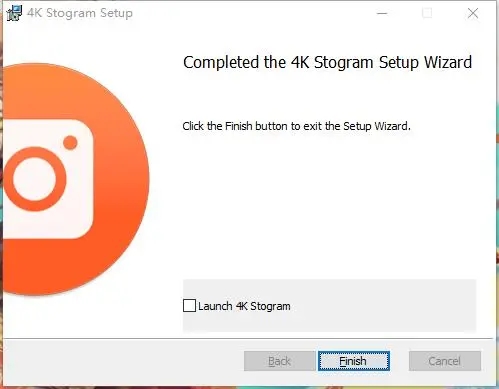The height and width of the screenshot is (389, 499).
Task: Click the installer icon in the title bar
Action: click(14, 13)
